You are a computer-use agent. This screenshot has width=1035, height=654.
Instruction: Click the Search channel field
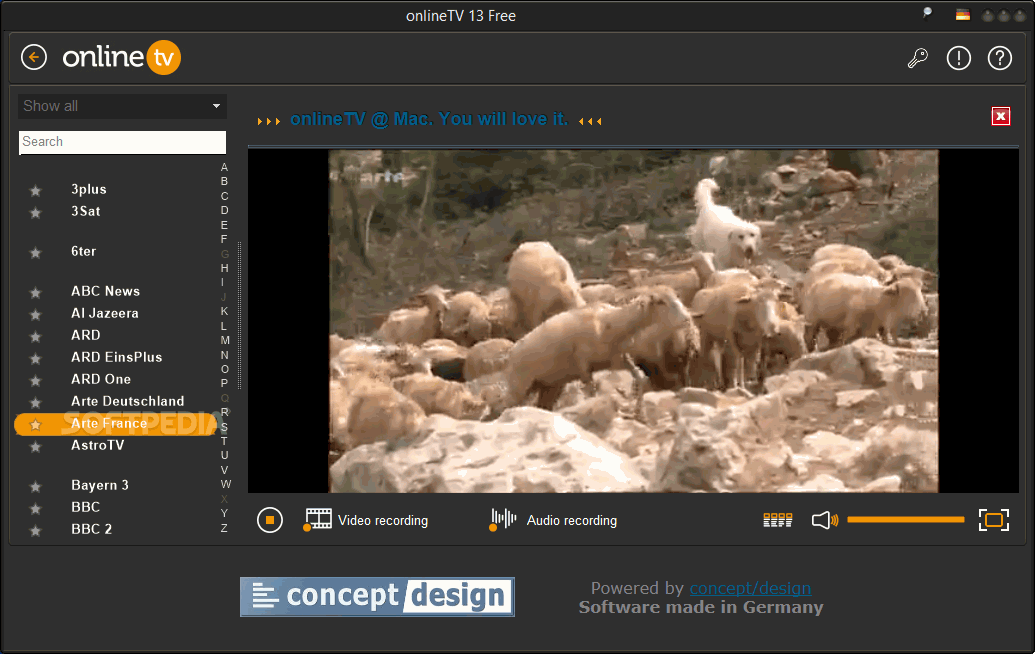(122, 142)
